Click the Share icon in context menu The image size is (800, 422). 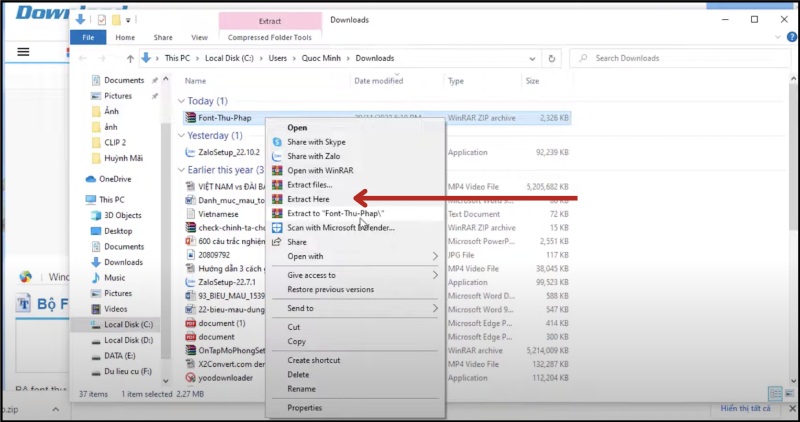point(278,242)
